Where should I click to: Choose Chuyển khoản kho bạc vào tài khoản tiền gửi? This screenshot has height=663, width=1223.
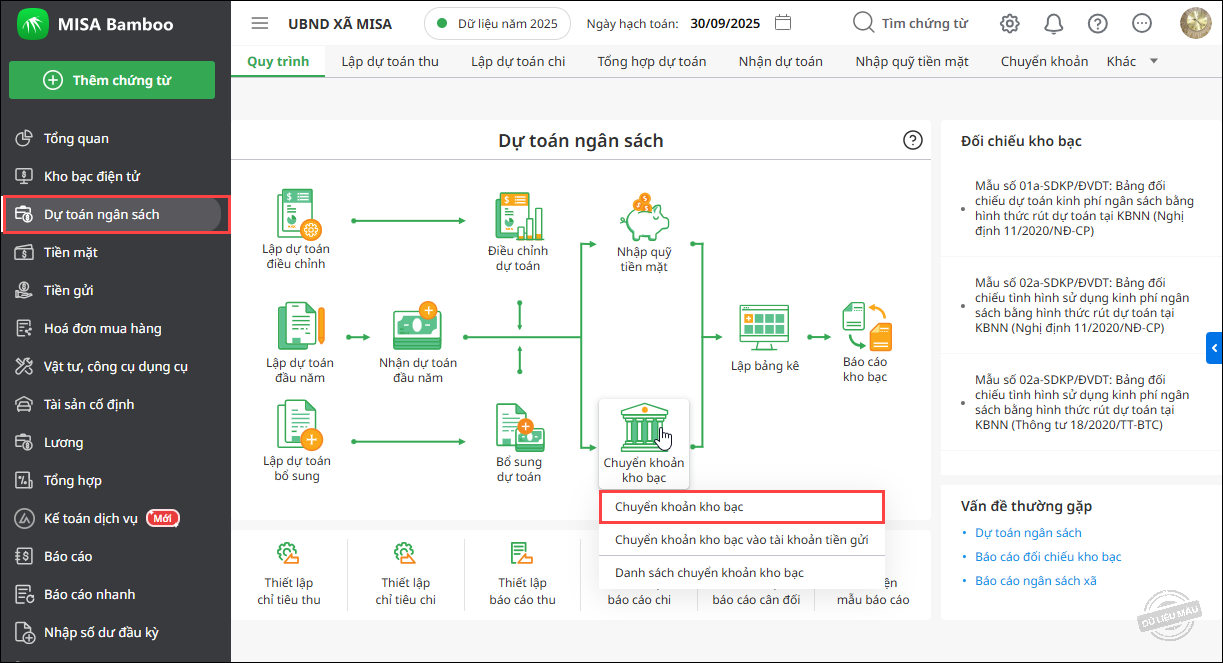click(741, 540)
